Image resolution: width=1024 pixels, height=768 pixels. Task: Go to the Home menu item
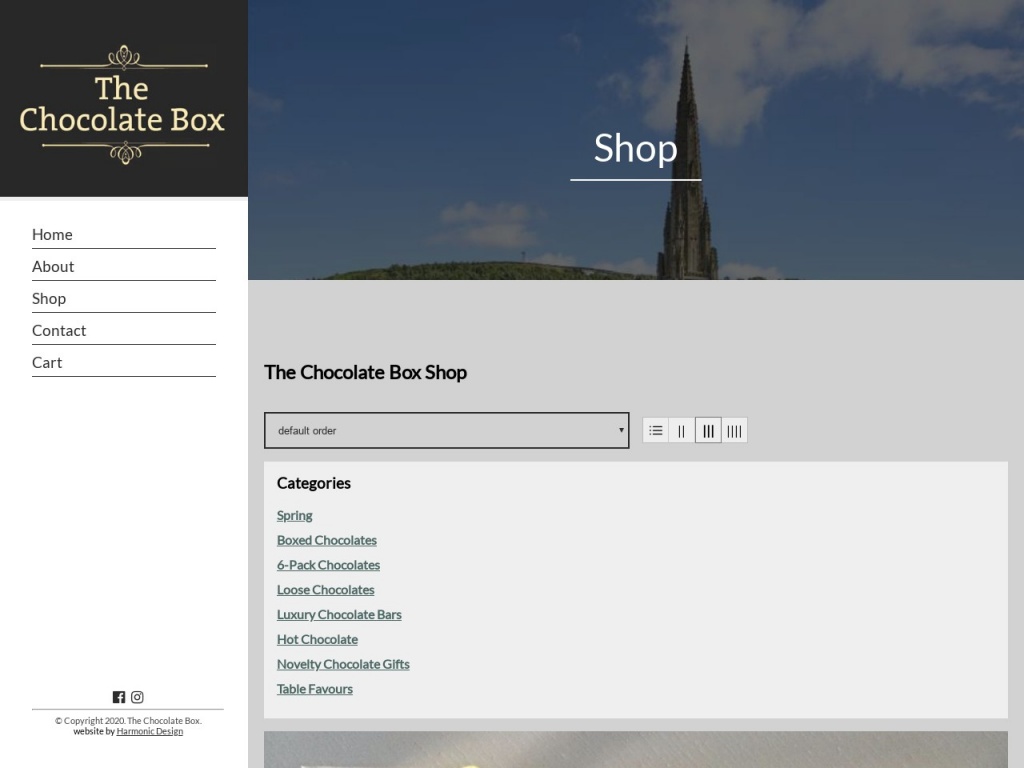[52, 234]
